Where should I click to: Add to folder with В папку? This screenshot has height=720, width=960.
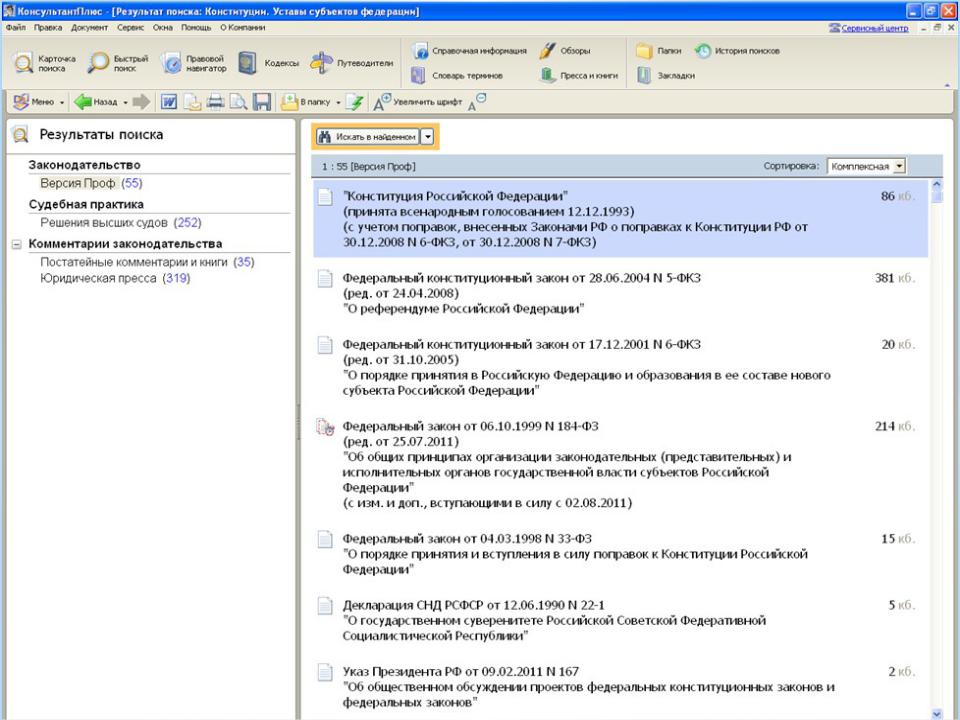click(x=306, y=102)
